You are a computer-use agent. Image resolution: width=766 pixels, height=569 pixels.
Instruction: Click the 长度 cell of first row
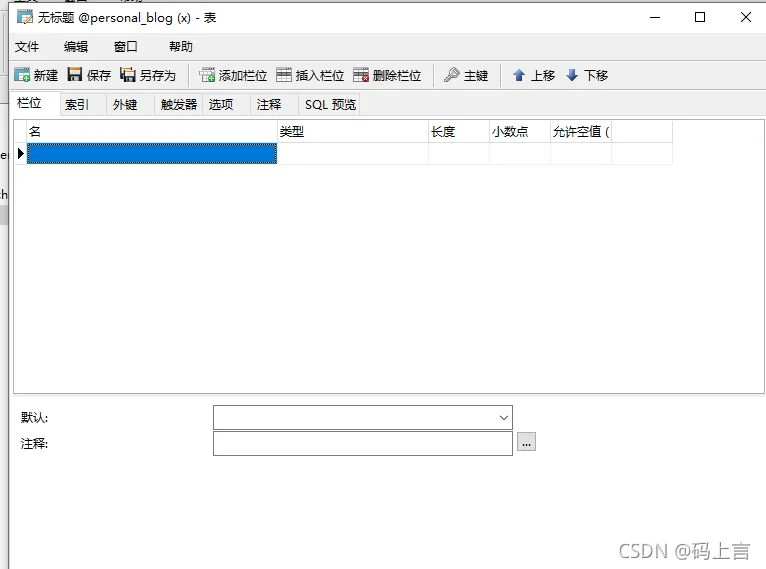point(459,153)
